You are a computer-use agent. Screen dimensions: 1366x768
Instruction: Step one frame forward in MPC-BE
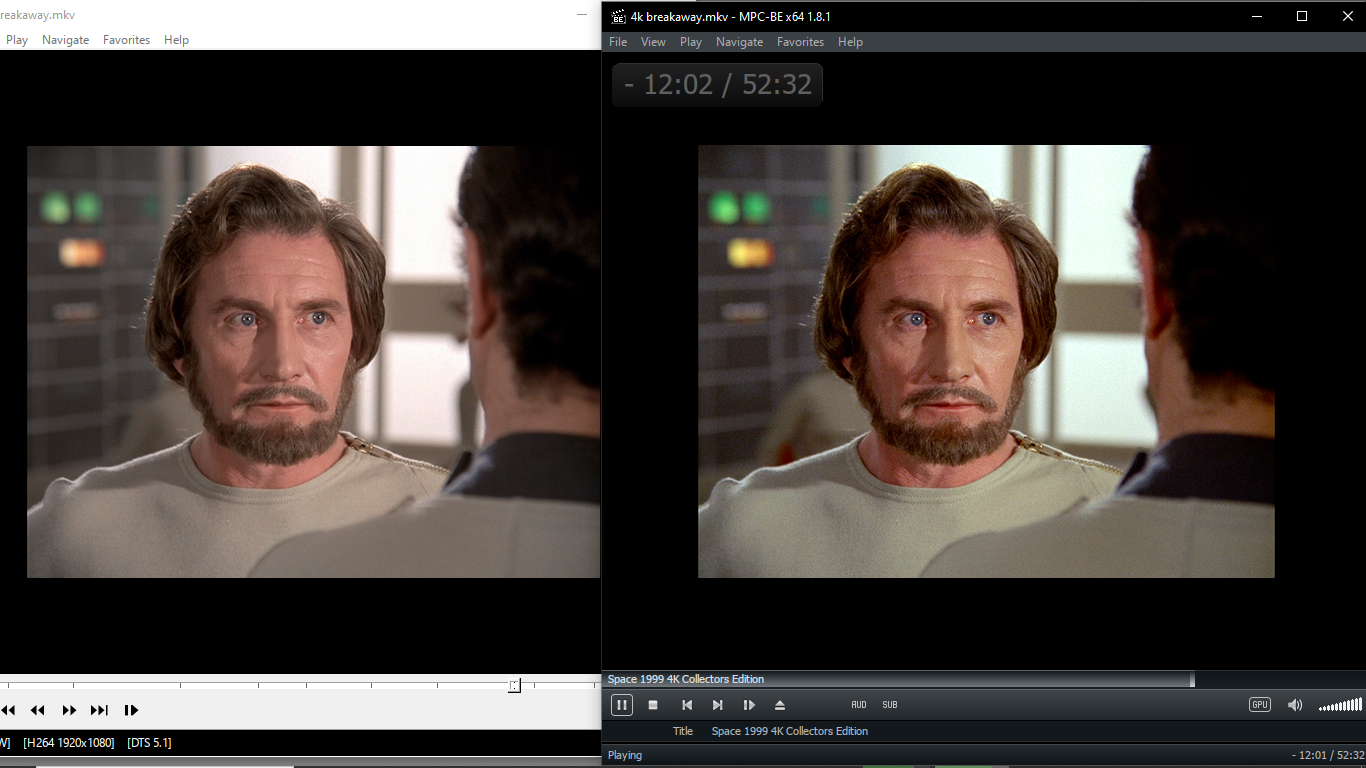pos(749,705)
